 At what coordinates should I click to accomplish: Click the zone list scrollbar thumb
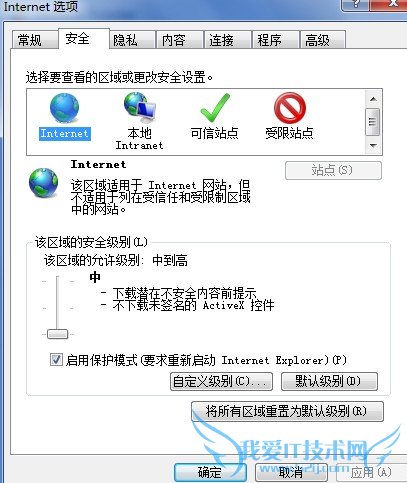[x=373, y=122]
